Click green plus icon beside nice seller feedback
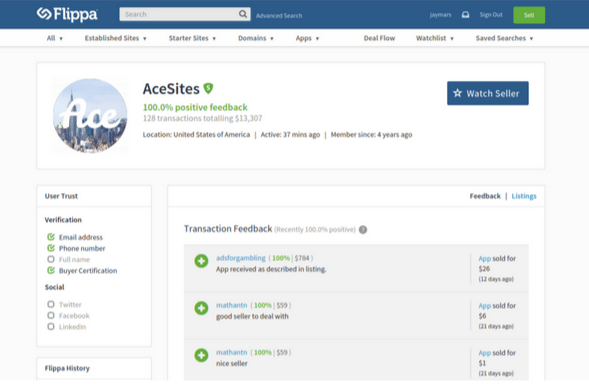Screen dimensions: 589x384 click(x=201, y=355)
